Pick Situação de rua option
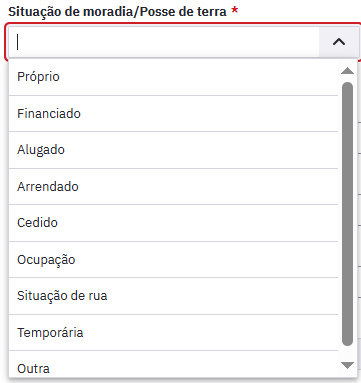361x383 pixels. [x=173, y=296]
